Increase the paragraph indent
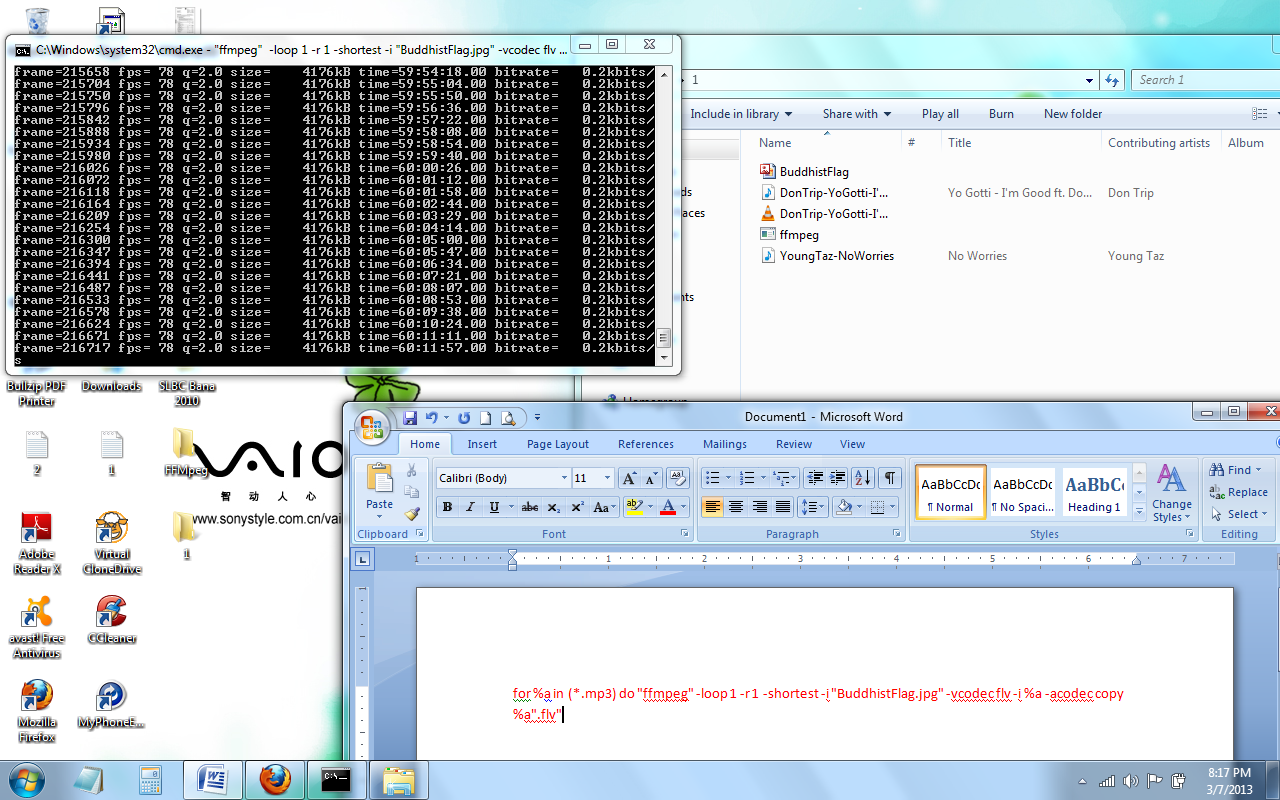 click(838, 478)
